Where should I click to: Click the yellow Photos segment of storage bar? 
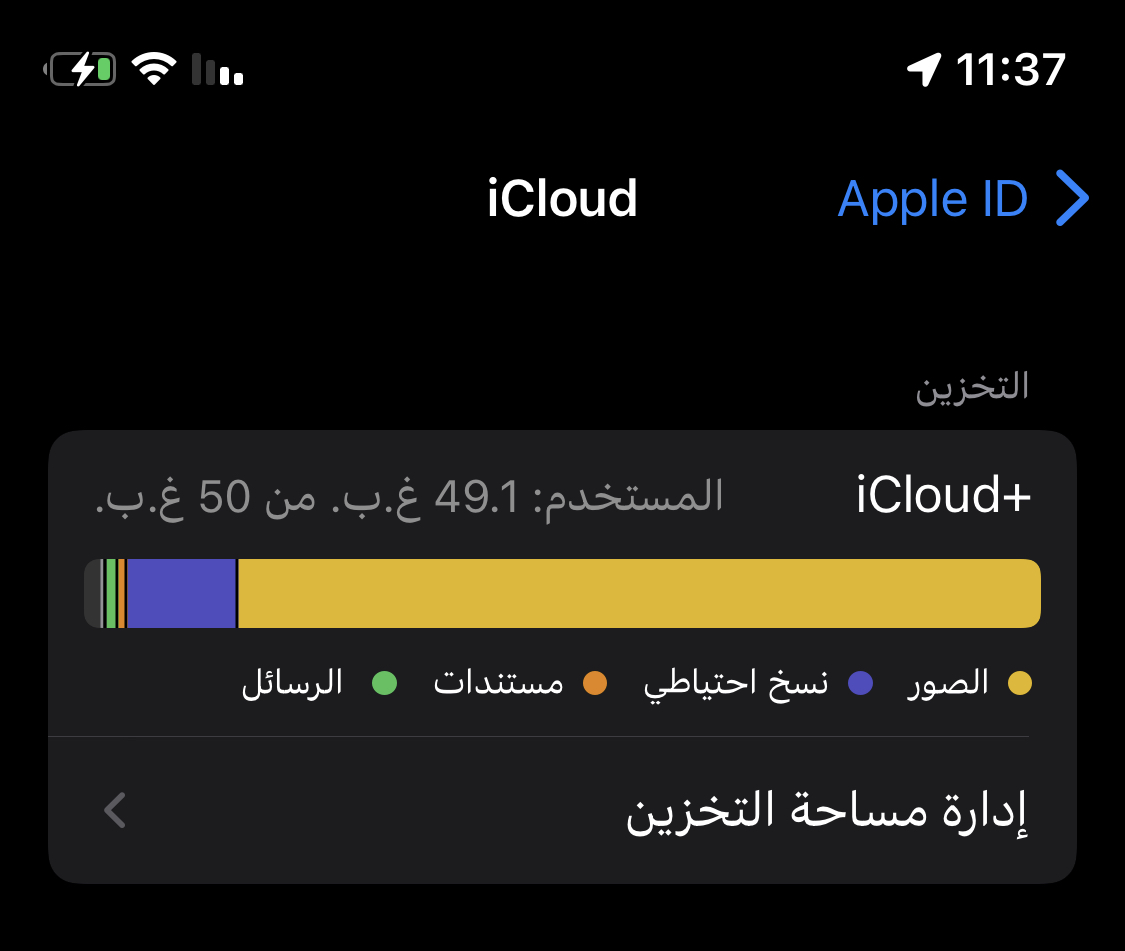639,594
